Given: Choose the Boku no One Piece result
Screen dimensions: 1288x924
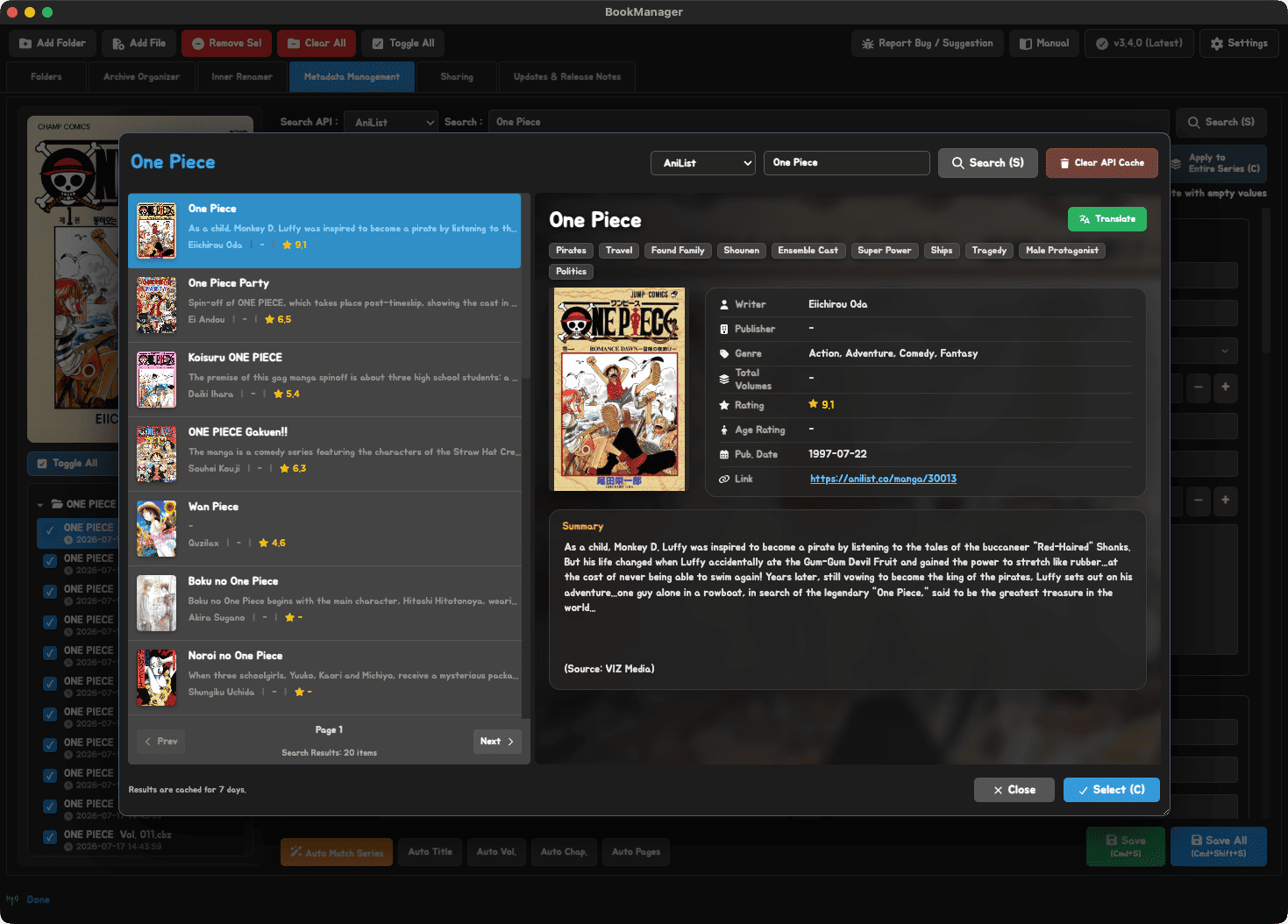Looking at the screenshot, I should coord(324,603).
